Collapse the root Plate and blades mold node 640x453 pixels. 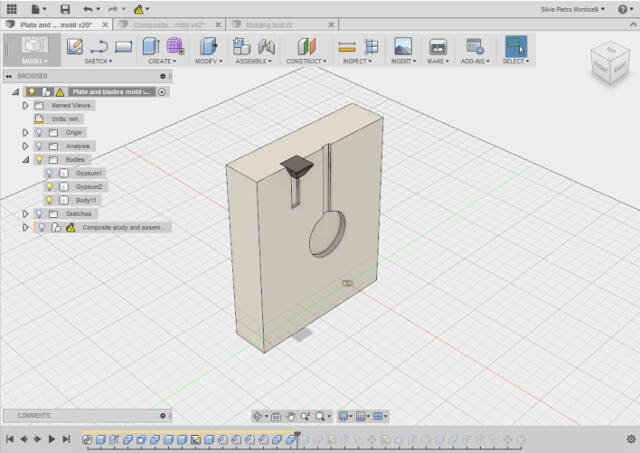[16, 92]
